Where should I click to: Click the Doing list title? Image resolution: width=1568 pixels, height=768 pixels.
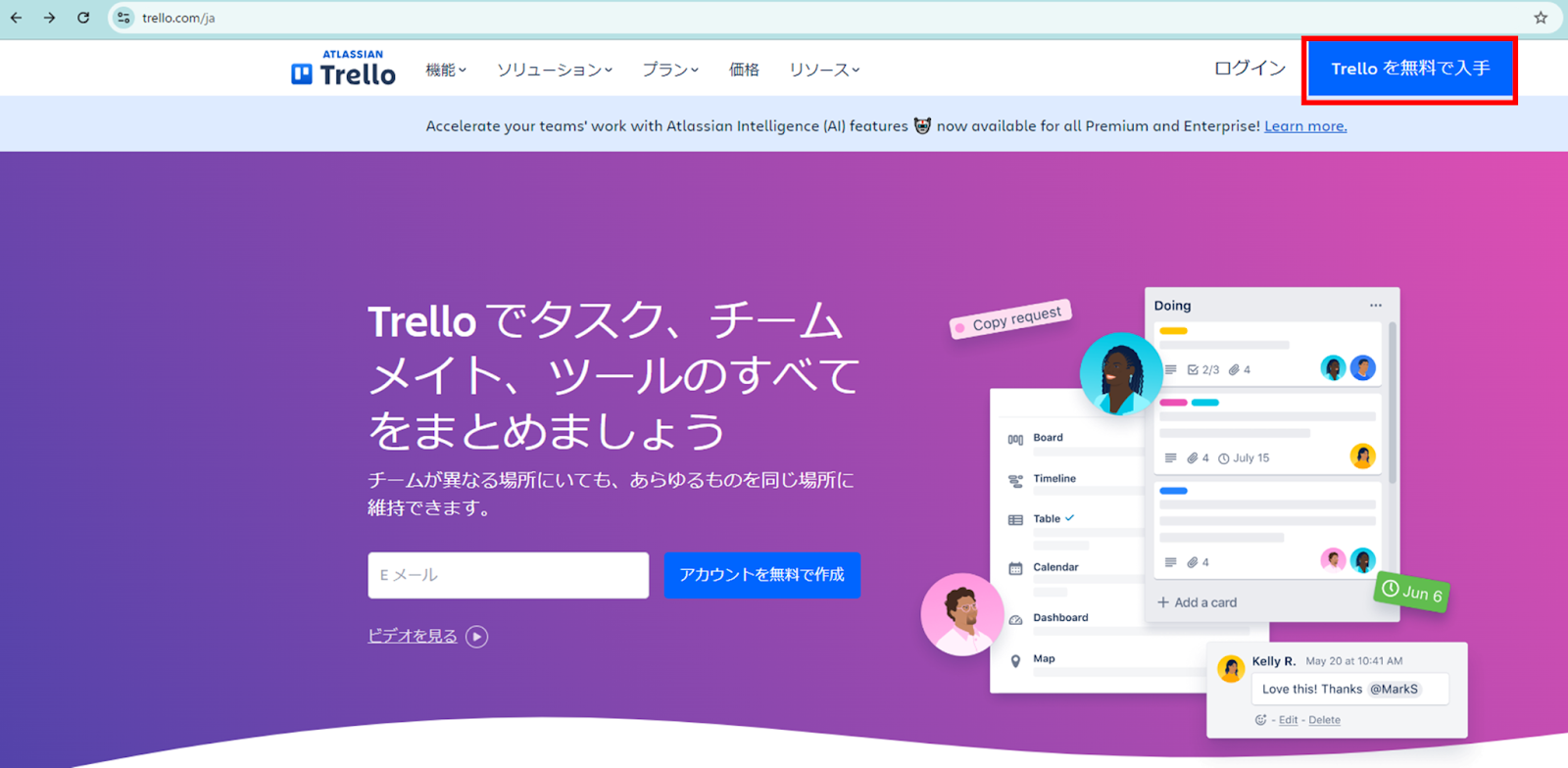pos(1172,306)
